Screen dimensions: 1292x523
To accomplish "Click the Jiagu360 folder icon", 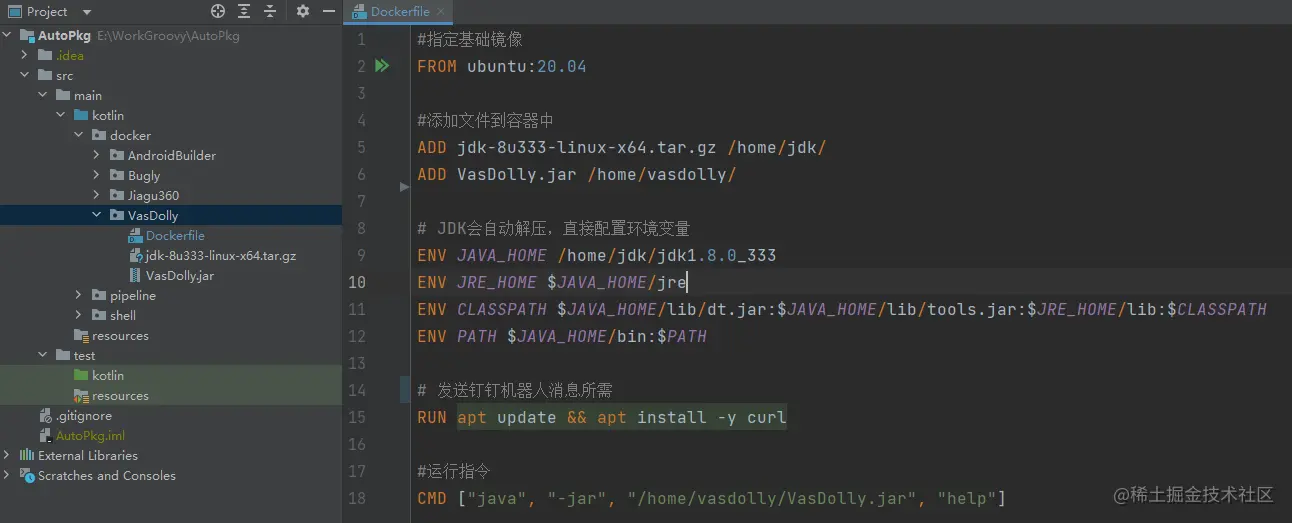I will click(x=117, y=196).
